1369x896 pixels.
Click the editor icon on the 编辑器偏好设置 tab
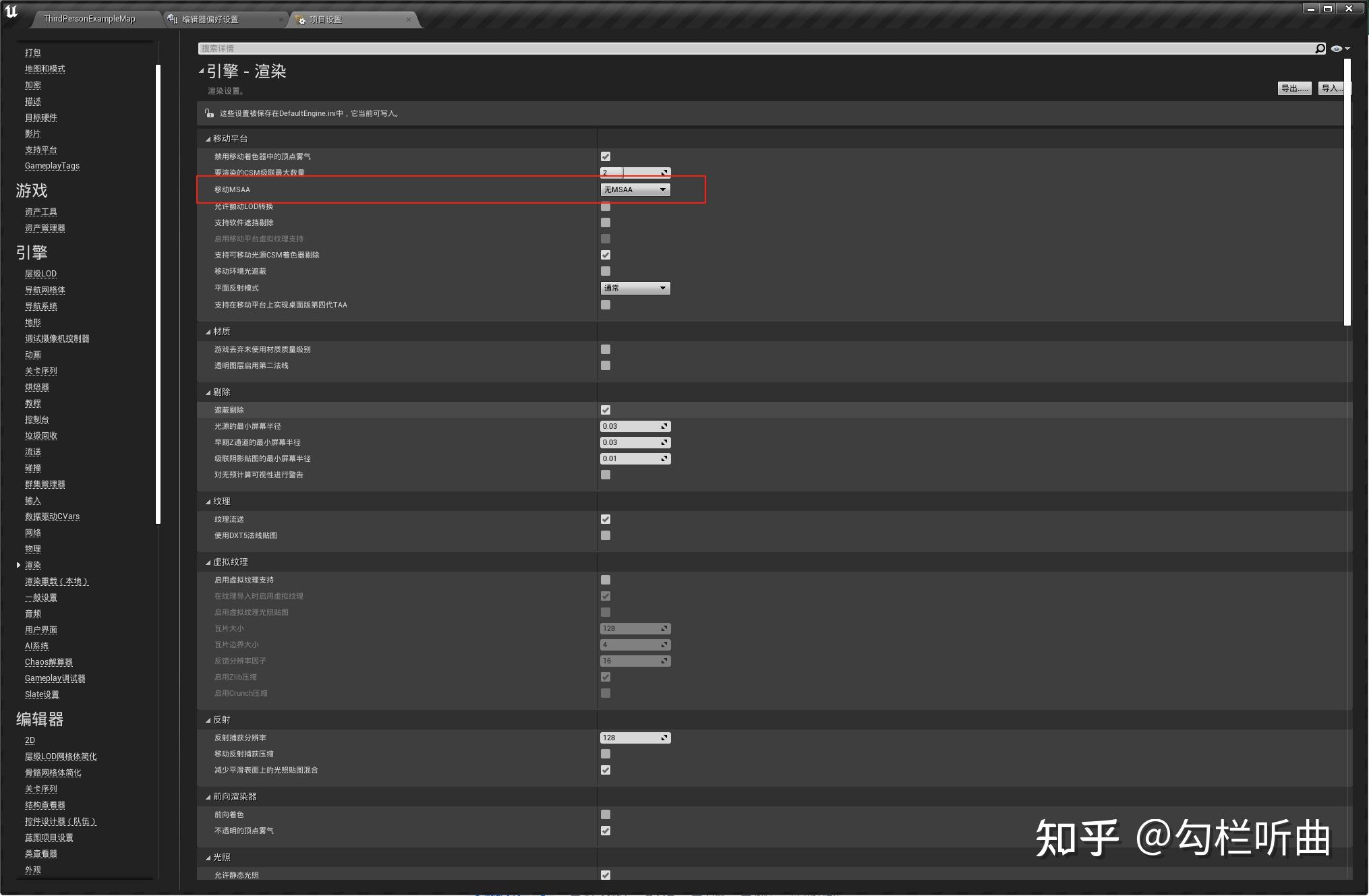pos(171,19)
